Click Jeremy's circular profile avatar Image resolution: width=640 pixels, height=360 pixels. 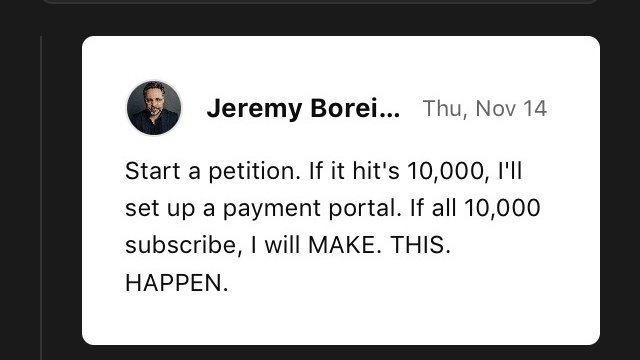point(154,108)
